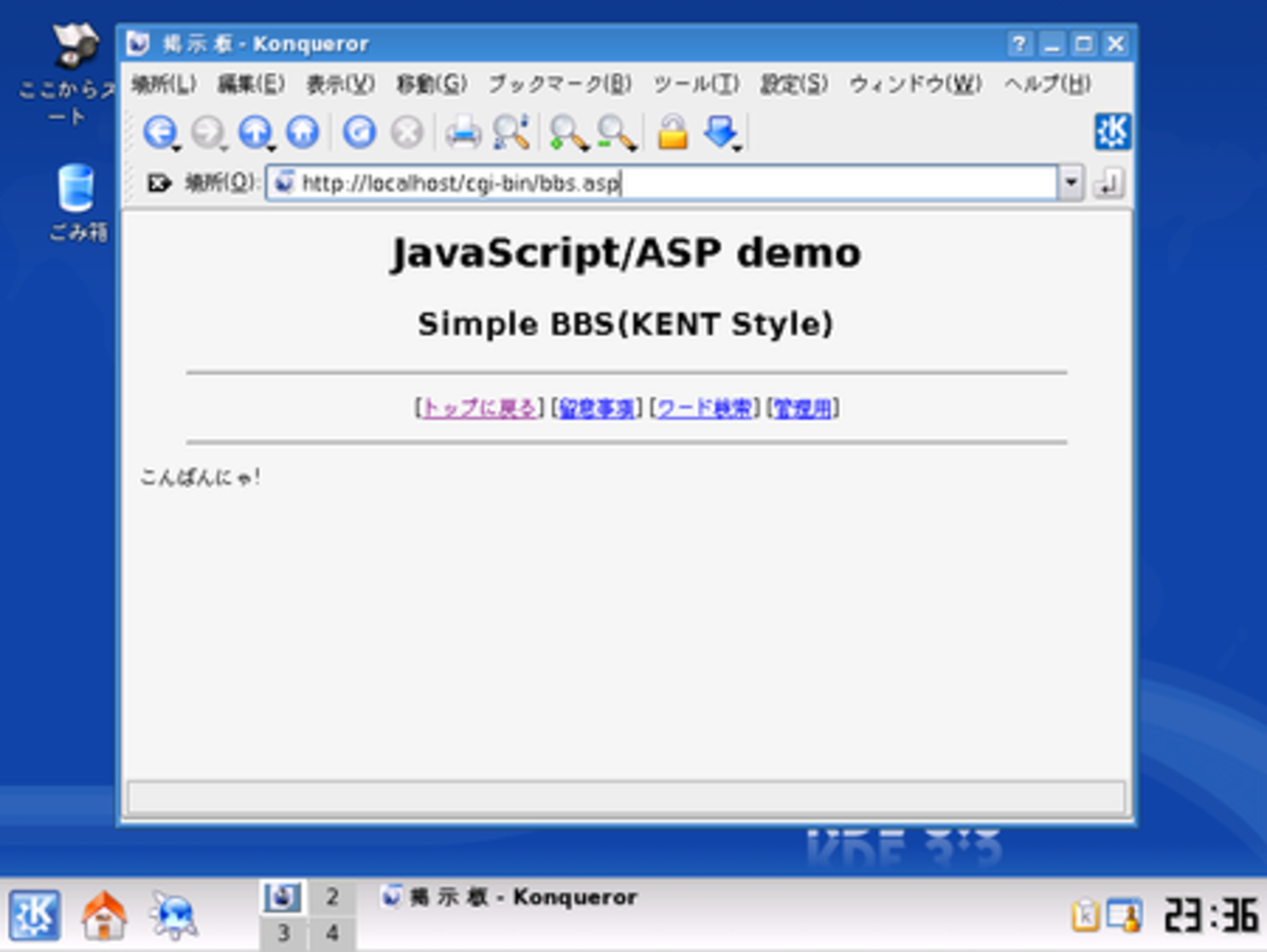
Task: Click the Home page toolbar icon
Action: 302,132
